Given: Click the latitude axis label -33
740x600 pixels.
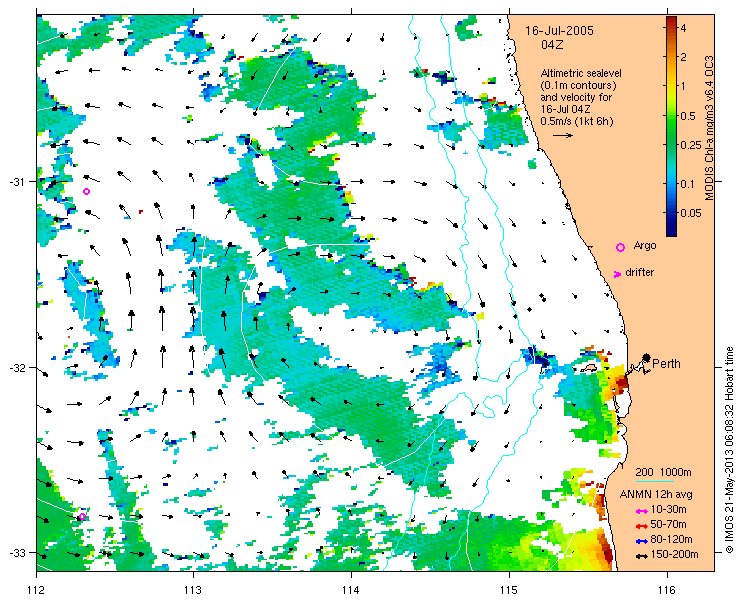Looking at the screenshot, I should pos(17,552).
